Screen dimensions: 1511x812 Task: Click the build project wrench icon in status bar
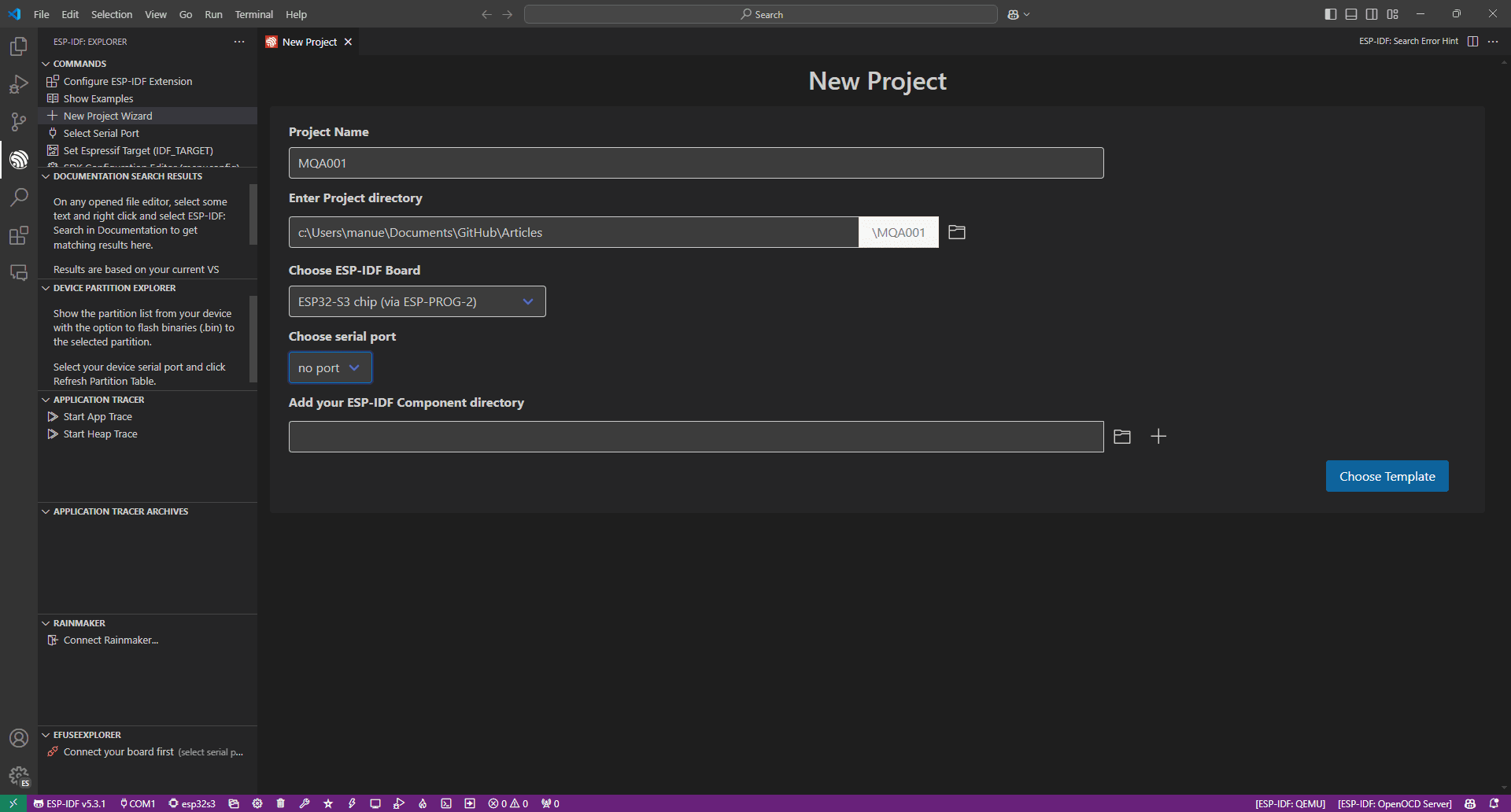coord(305,803)
